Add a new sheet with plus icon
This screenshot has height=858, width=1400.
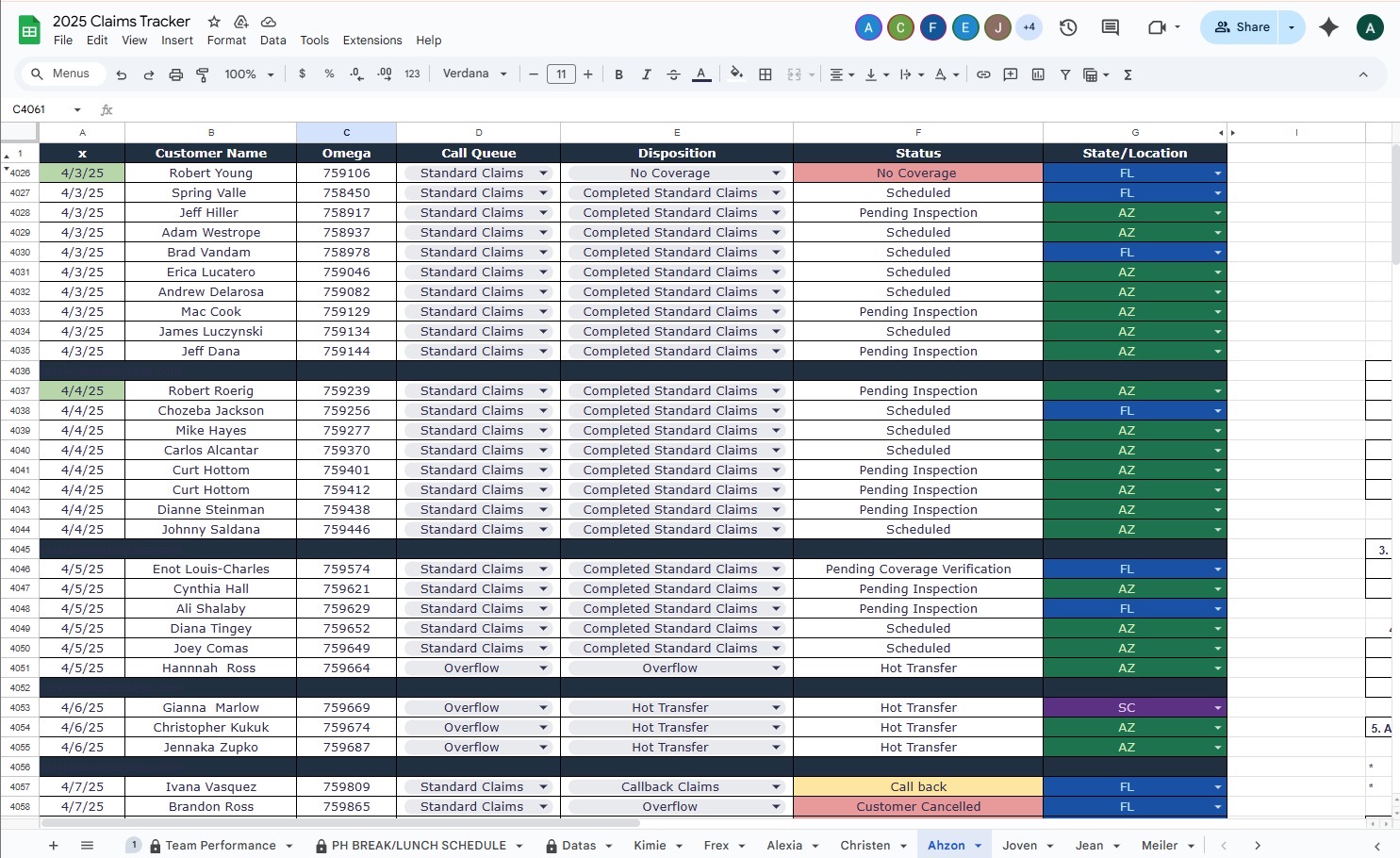tap(54, 846)
